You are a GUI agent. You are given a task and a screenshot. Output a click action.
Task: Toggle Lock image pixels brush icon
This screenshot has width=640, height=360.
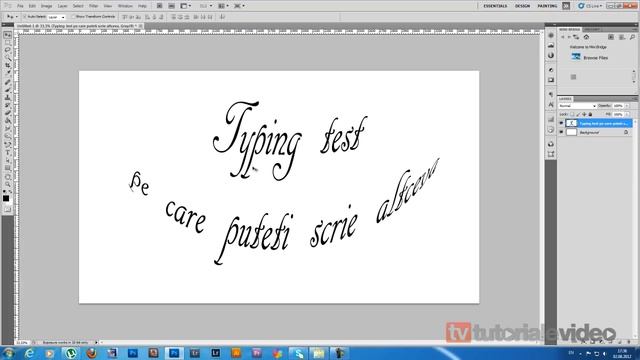tap(578, 114)
